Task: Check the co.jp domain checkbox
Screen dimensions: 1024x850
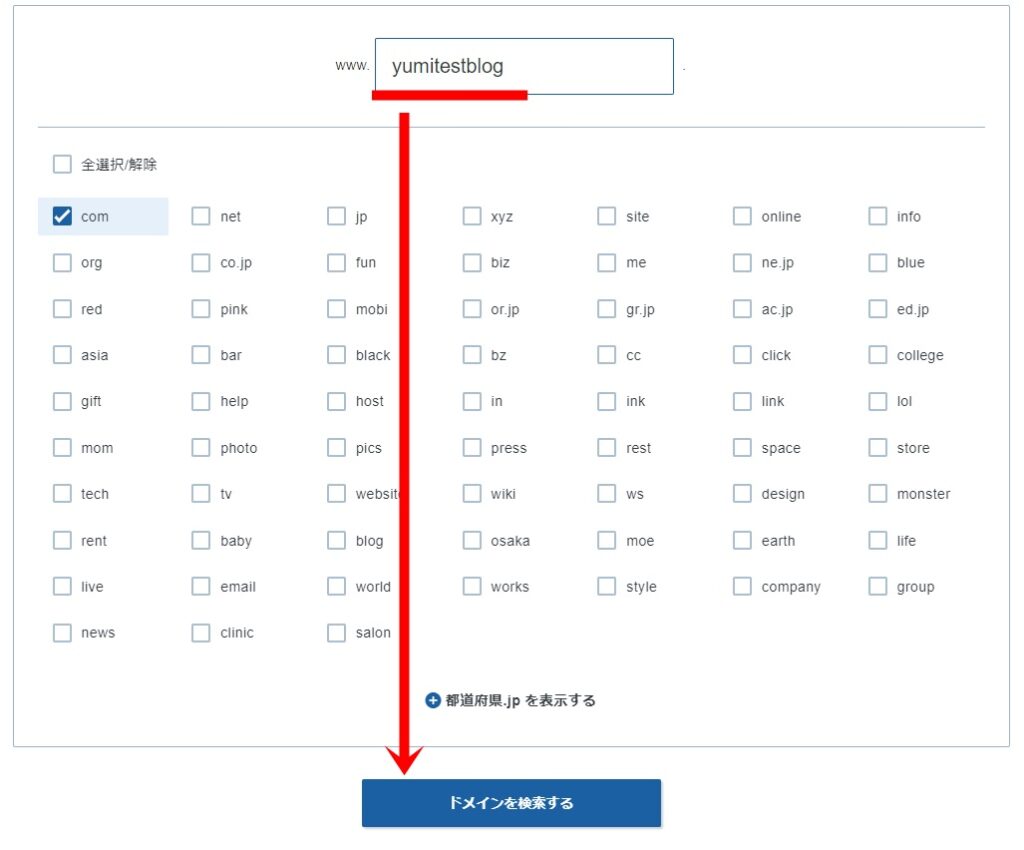Action: (201, 263)
